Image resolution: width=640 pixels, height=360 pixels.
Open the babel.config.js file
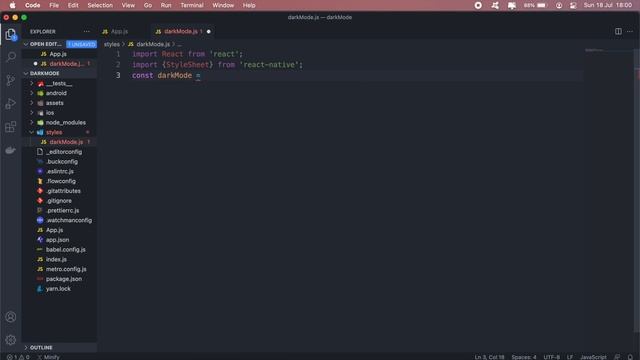point(59,250)
